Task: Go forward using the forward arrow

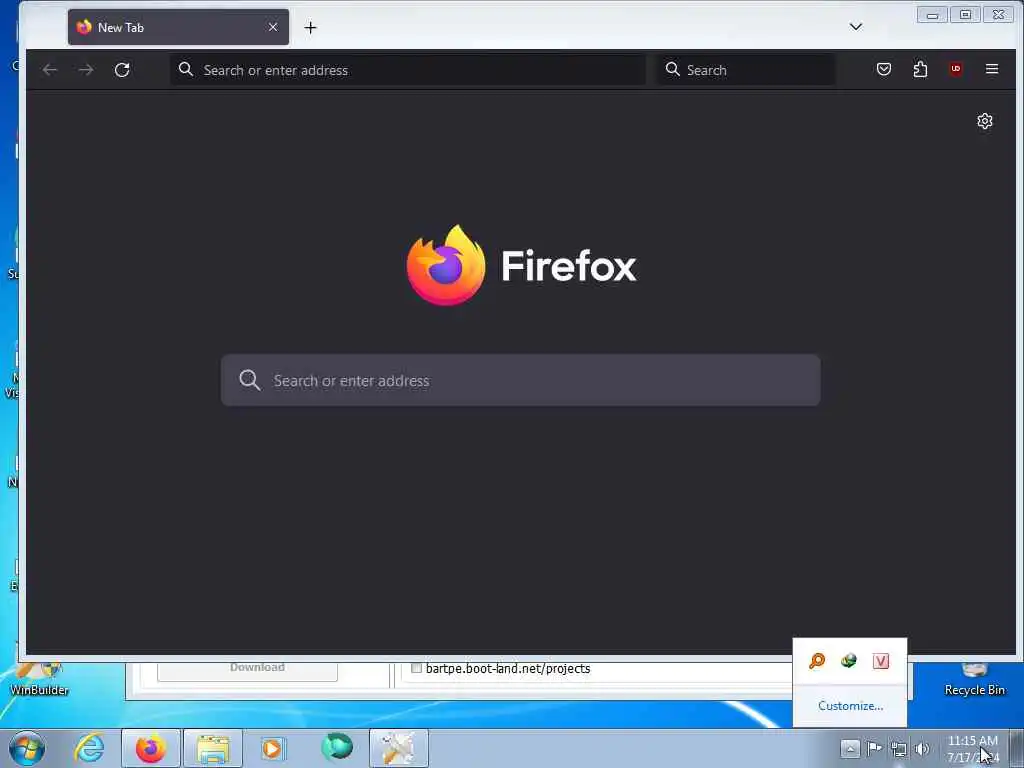Action: click(x=86, y=70)
